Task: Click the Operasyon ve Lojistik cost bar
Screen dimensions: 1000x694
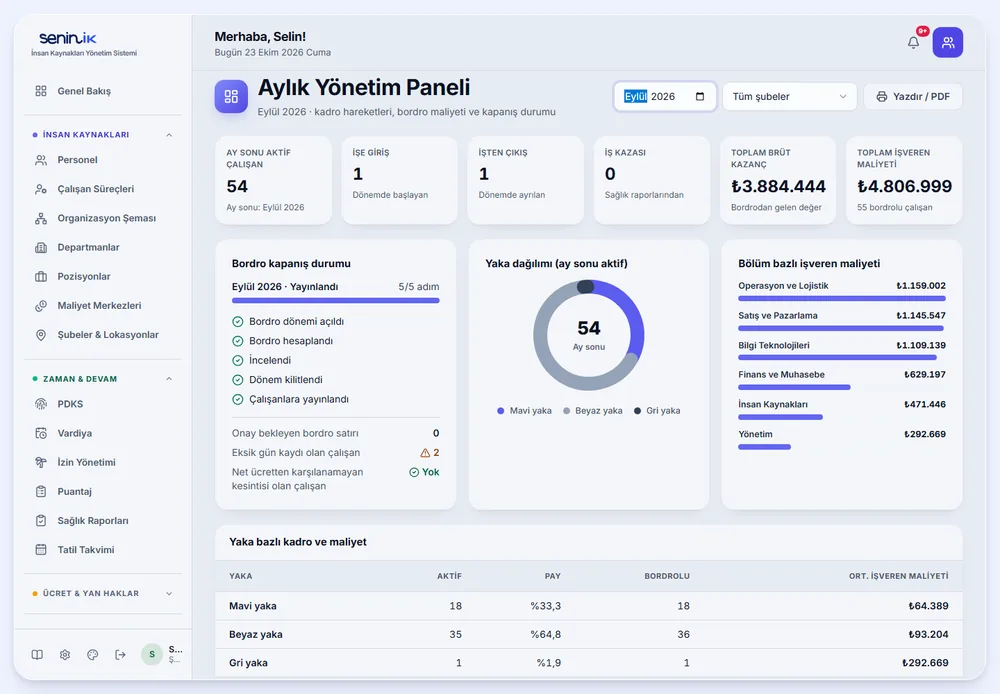Action: click(x=842, y=299)
